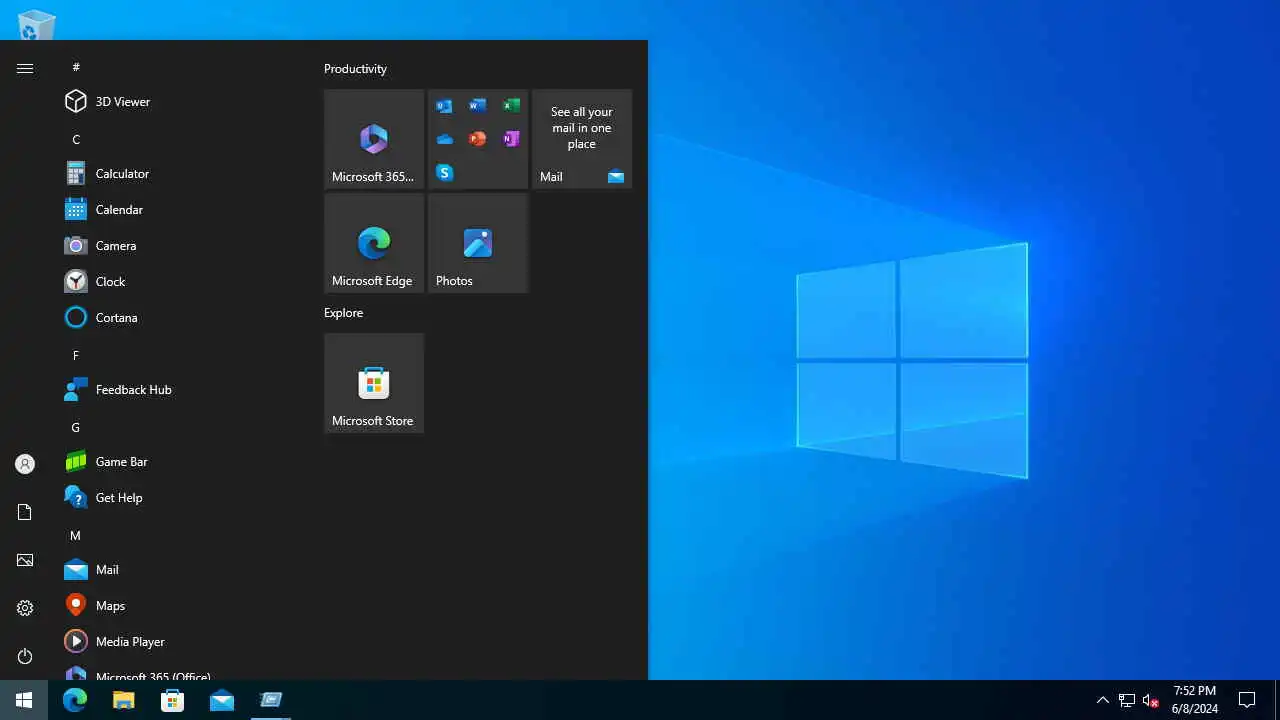
Task: Open the notification Action Center
Action: pyautogui.click(x=1247, y=700)
